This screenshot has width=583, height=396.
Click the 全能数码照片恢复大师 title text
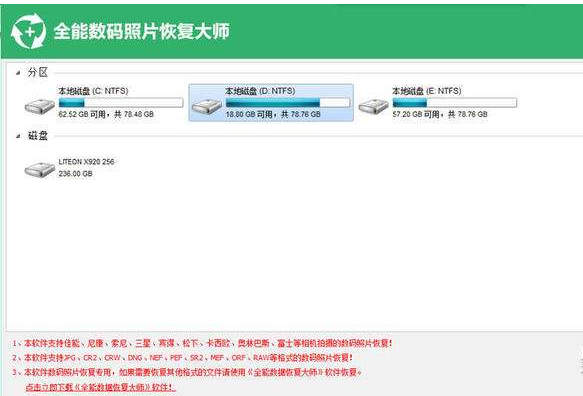pos(142,32)
